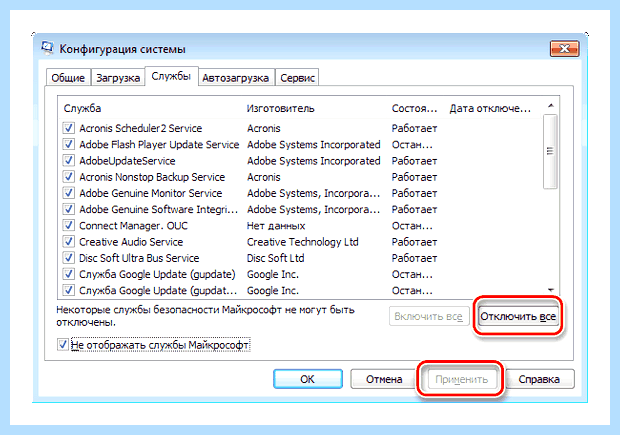Screen dimensions: 620x435
Task: Select 'Connect Manager. OUC' row name
Action: 133,225
